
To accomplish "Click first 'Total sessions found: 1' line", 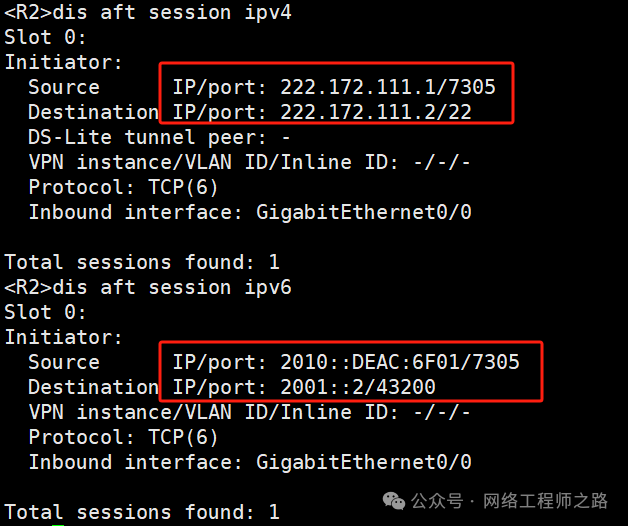I will point(142,262).
